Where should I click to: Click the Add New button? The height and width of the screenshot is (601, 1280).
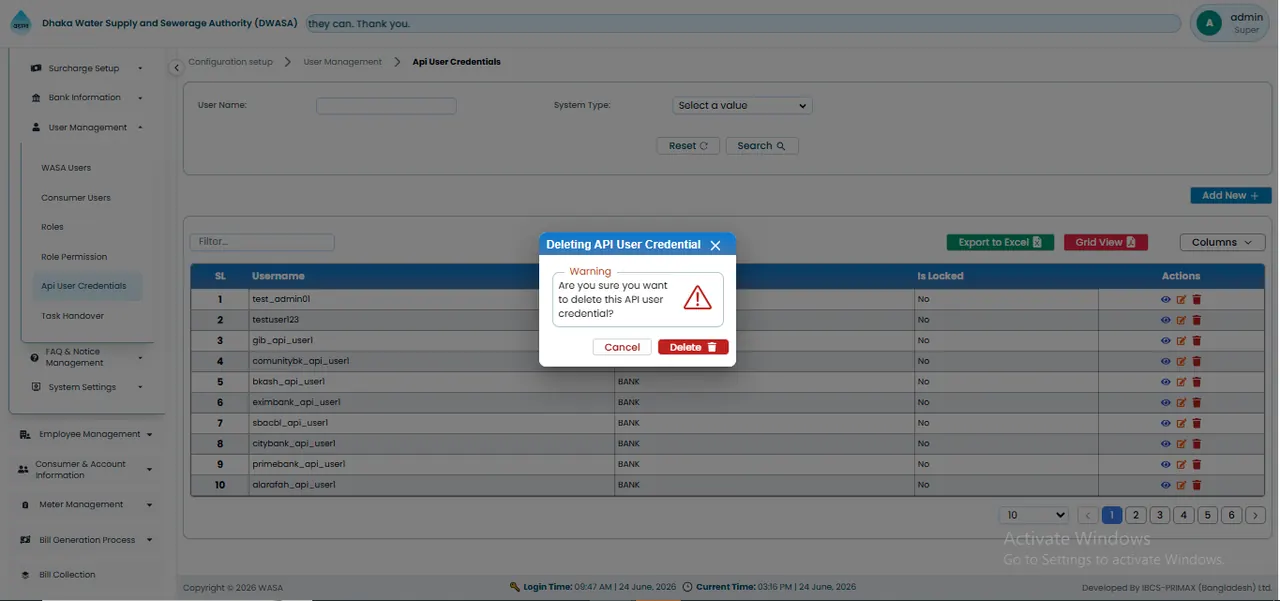[1231, 196]
